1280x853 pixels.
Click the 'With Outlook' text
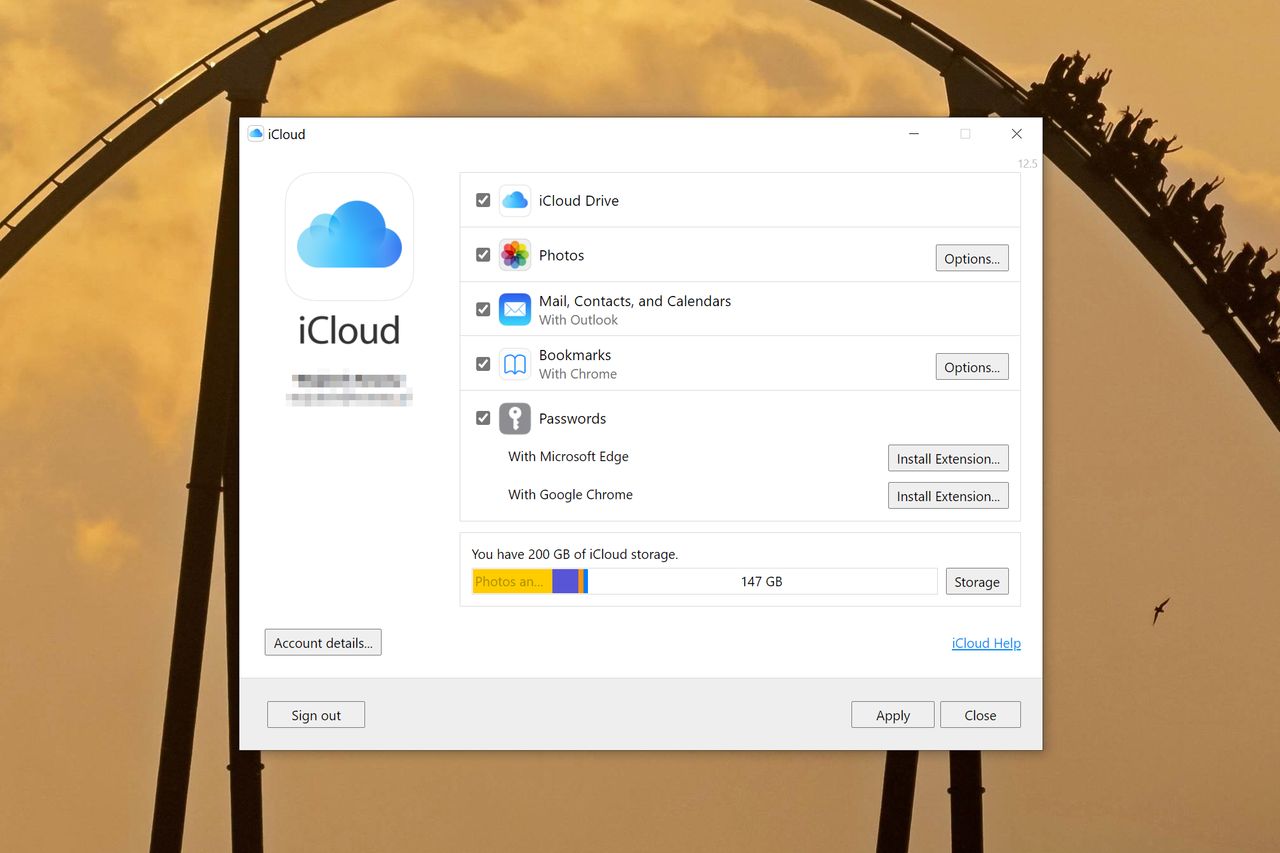coord(578,320)
